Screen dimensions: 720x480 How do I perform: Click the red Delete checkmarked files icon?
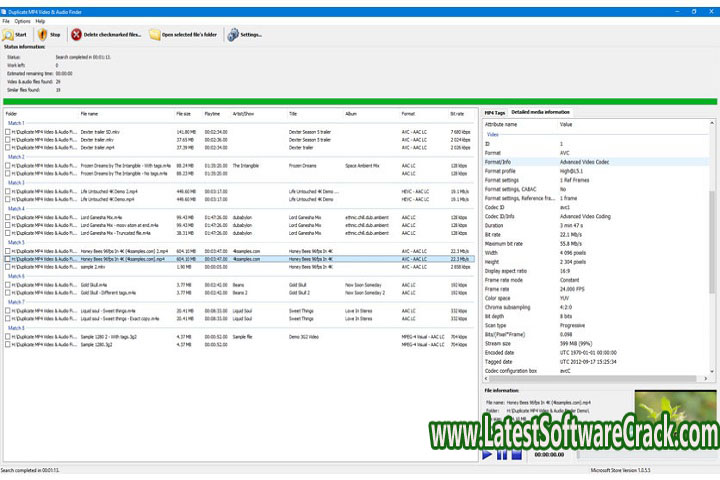76,34
